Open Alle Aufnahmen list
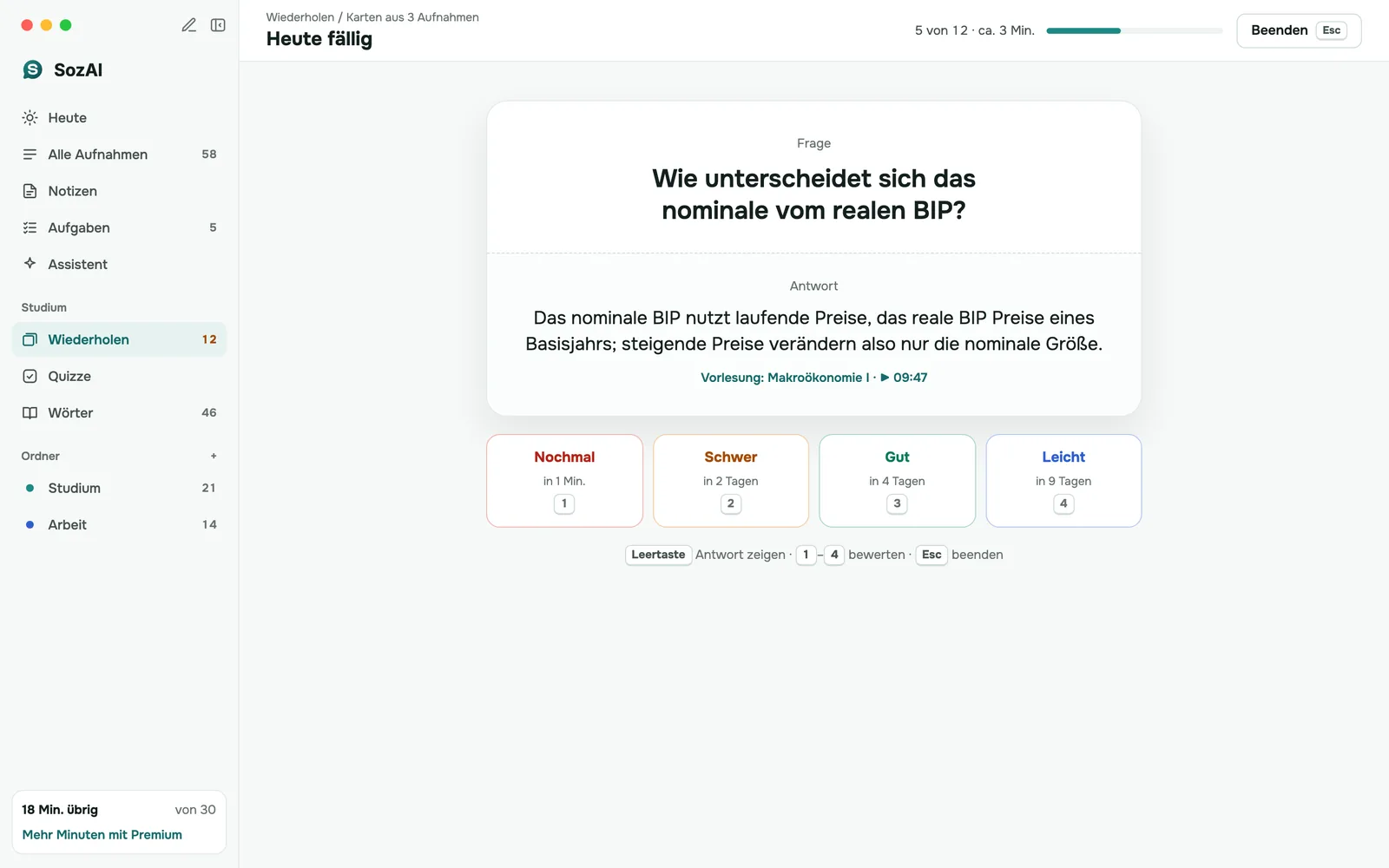The width and height of the screenshot is (1389, 868). point(119,154)
